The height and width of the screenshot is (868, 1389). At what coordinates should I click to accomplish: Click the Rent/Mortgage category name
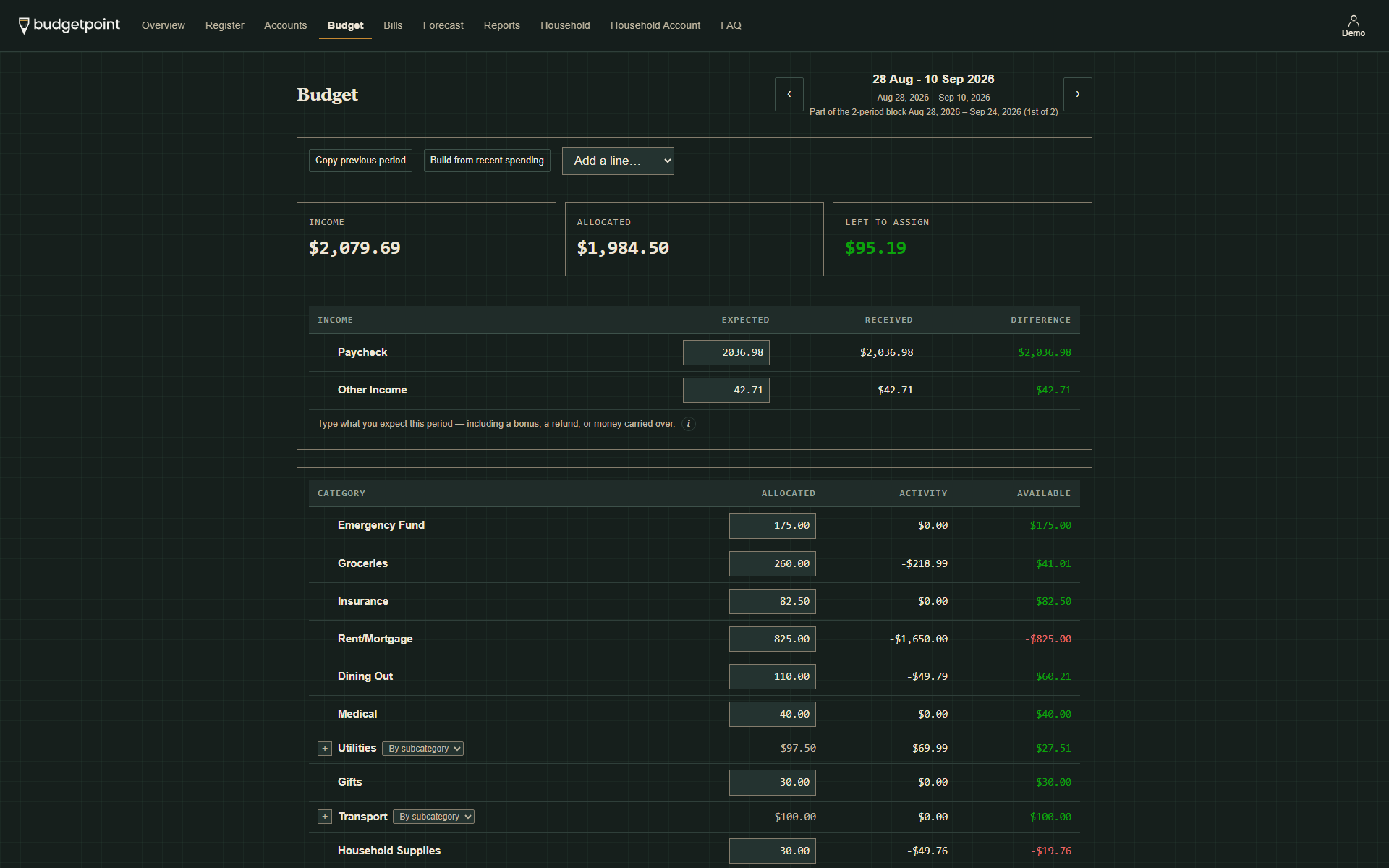point(375,639)
